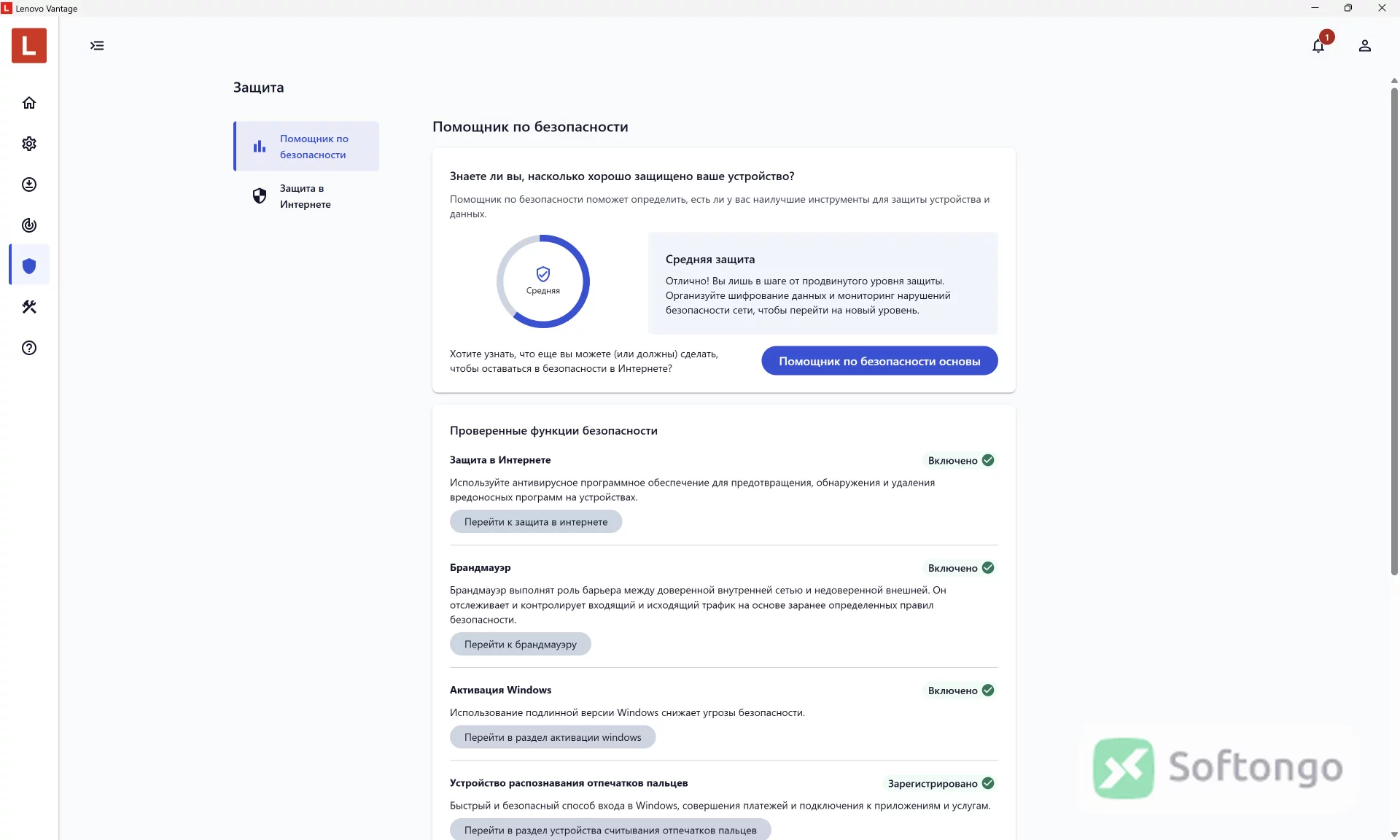This screenshot has width=1400, height=840.
Task: Click Проверенные функции безопасности heading
Action: point(553,431)
